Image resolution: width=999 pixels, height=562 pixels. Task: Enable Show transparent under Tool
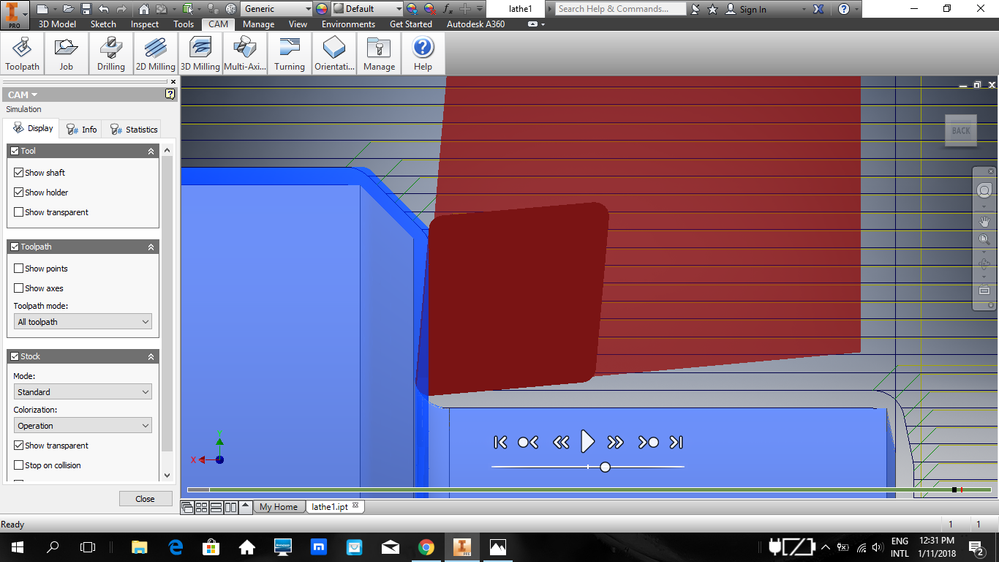click(18, 212)
